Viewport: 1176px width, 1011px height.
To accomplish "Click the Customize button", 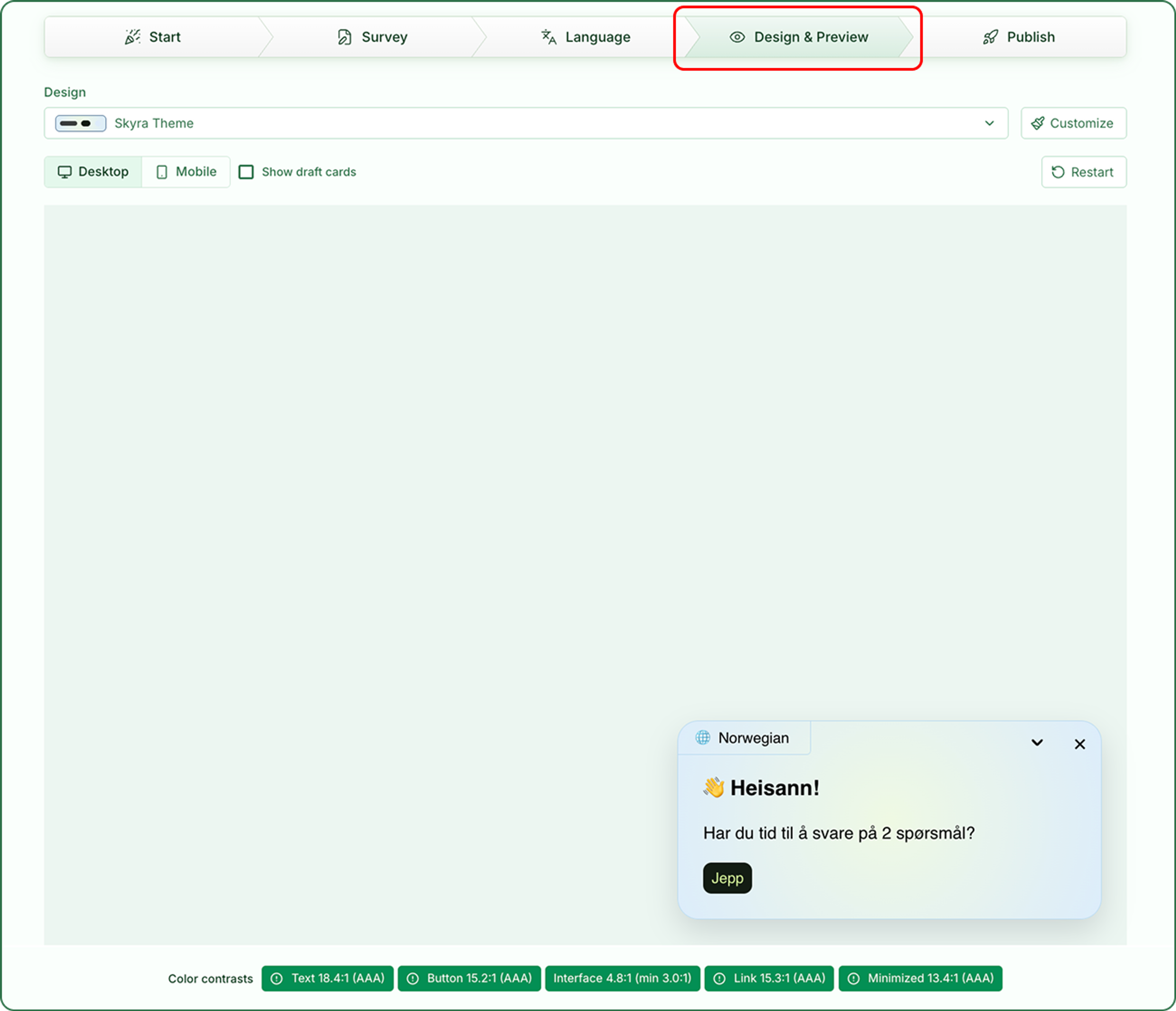I will click(x=1073, y=123).
